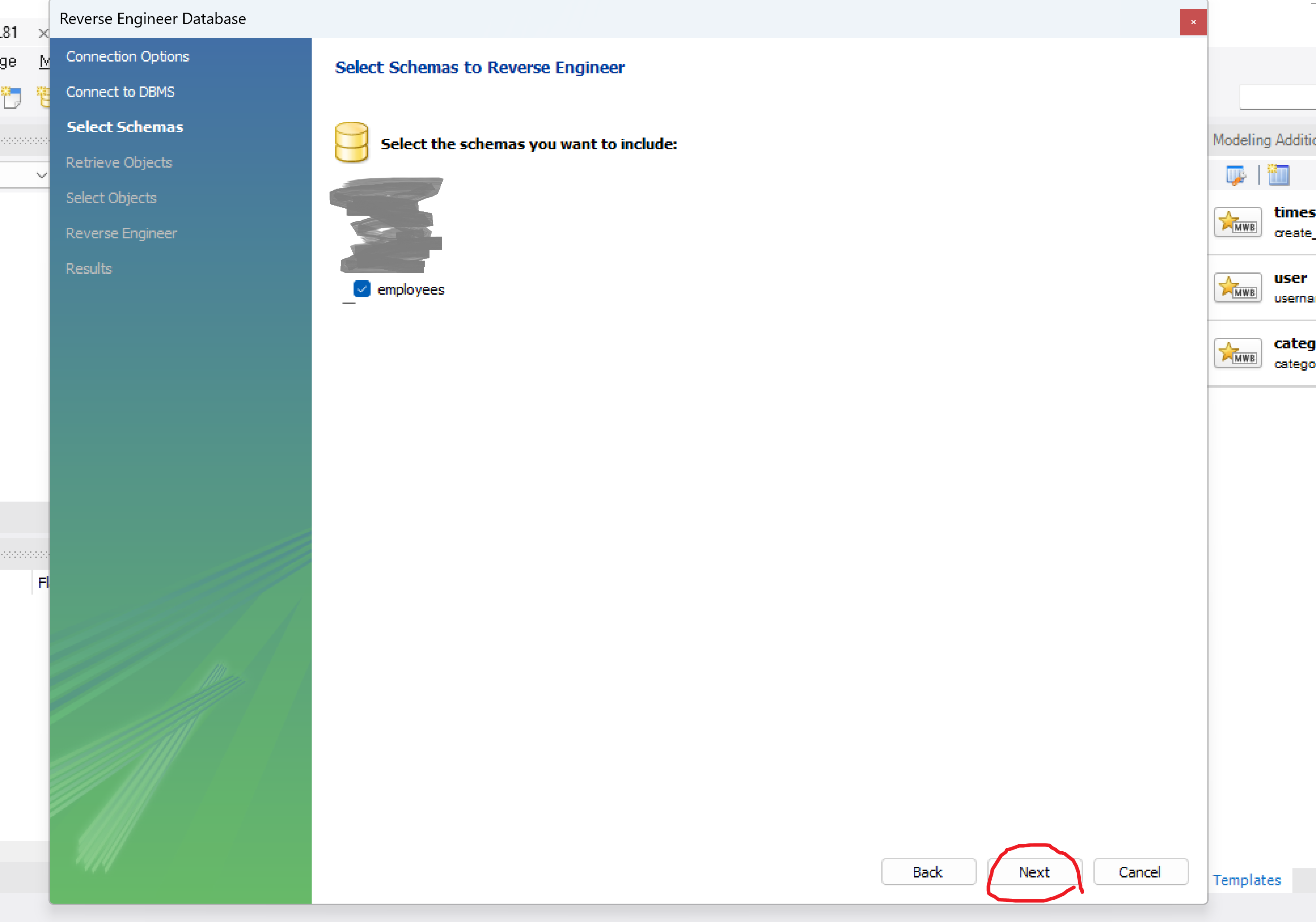Click the timestamps MWB template icon
Viewport: 1316px width, 922px height.
coord(1237,223)
